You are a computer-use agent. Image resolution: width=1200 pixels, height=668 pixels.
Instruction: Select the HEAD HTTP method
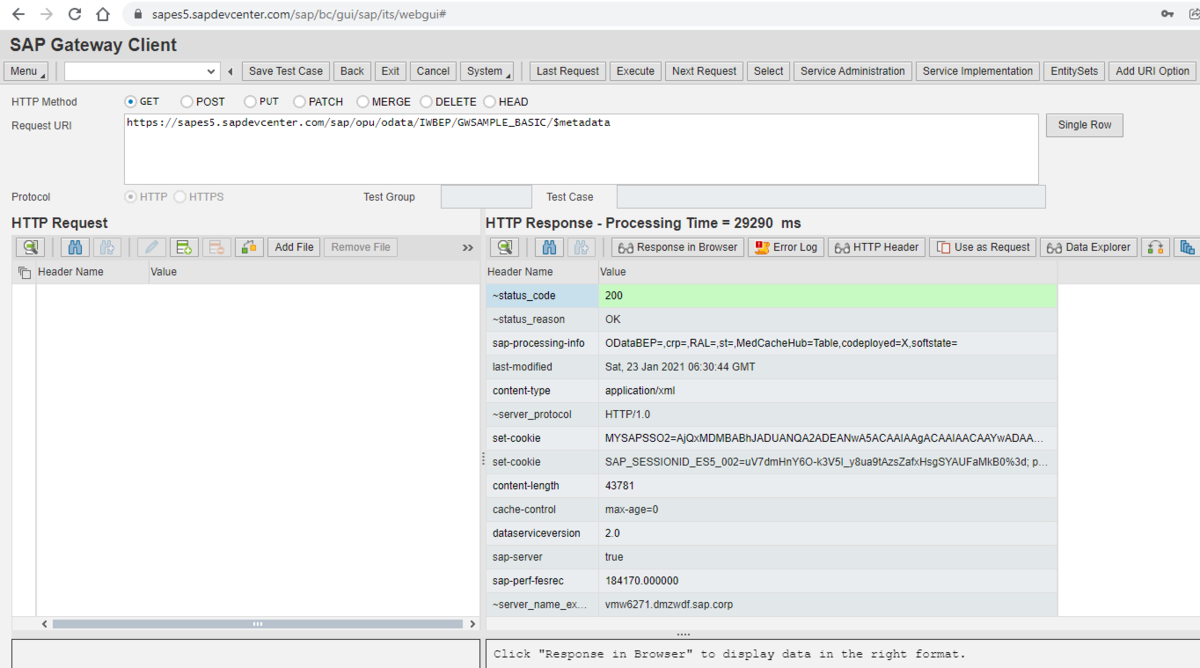[489, 102]
